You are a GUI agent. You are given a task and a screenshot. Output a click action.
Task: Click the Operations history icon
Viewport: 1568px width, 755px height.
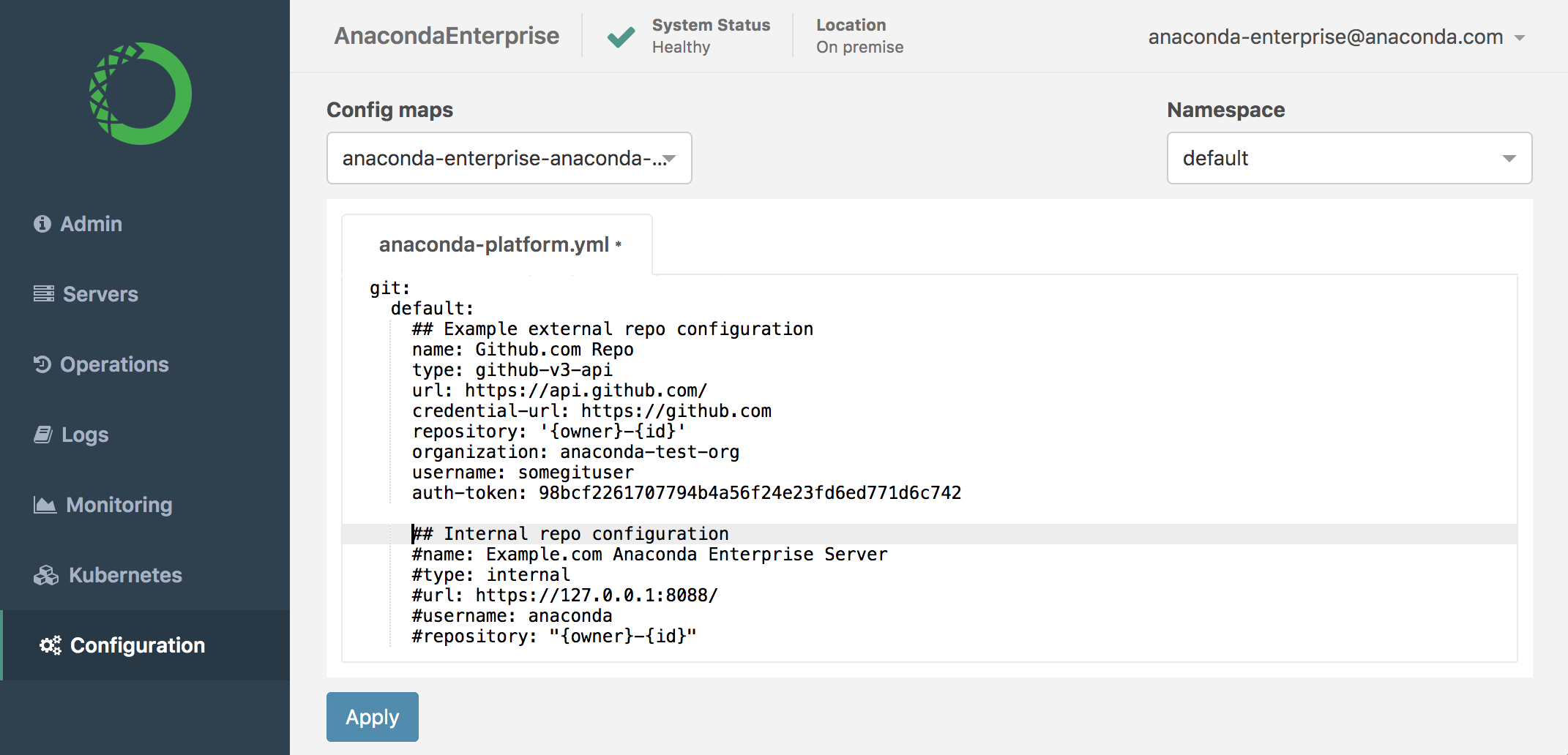42,364
